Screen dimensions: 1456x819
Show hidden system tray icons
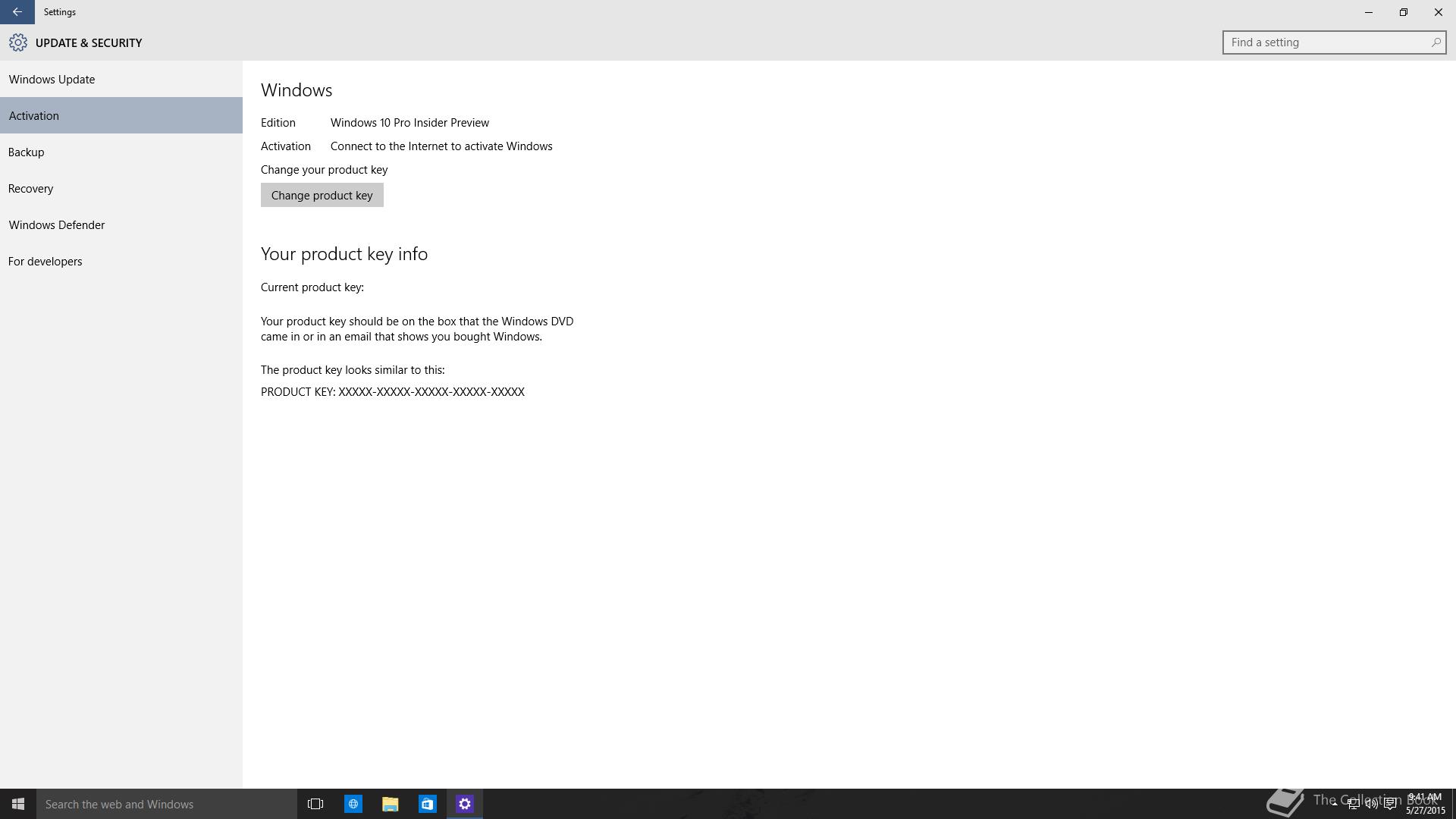(1335, 804)
